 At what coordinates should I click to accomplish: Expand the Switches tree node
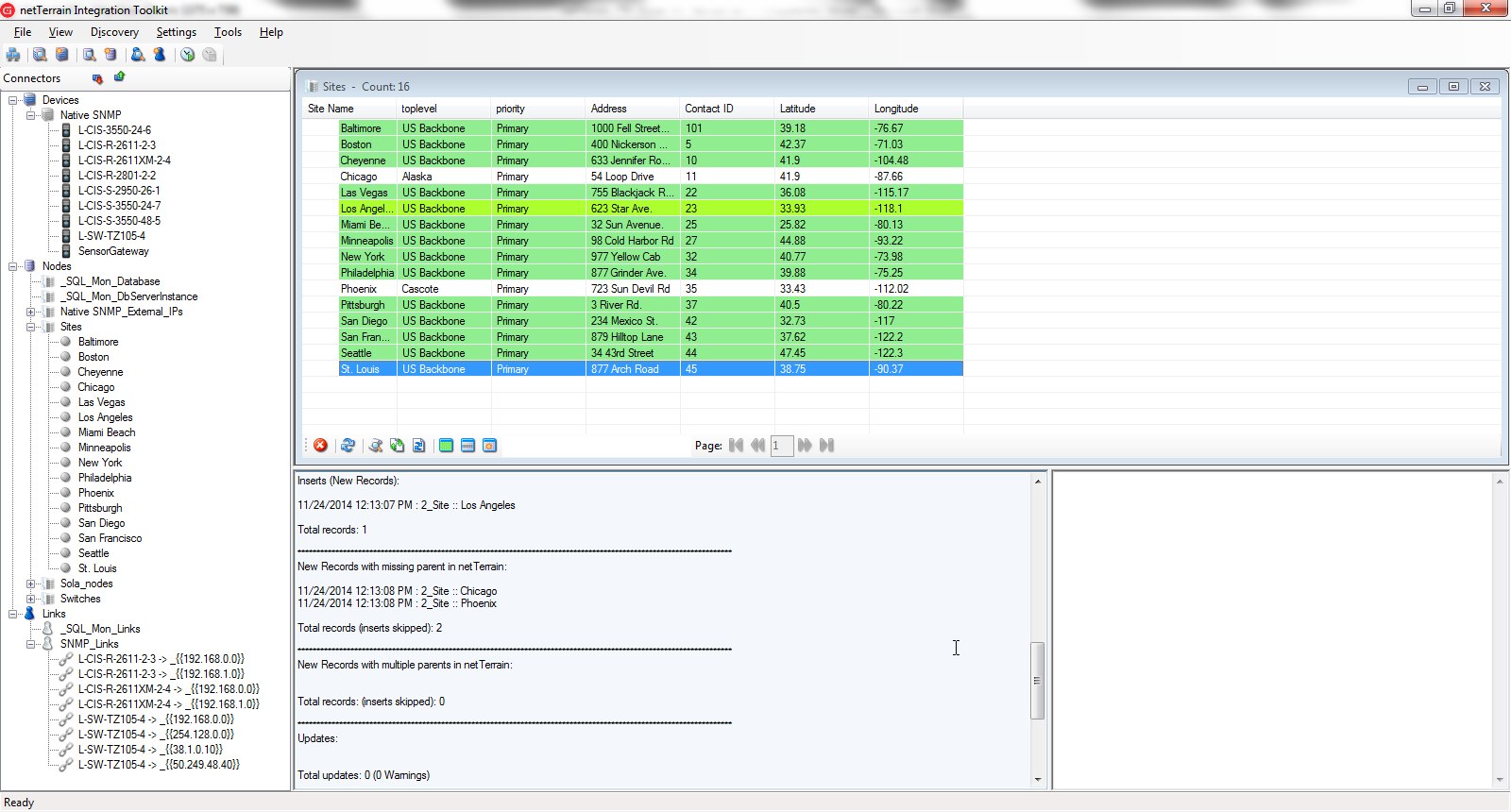point(31,599)
